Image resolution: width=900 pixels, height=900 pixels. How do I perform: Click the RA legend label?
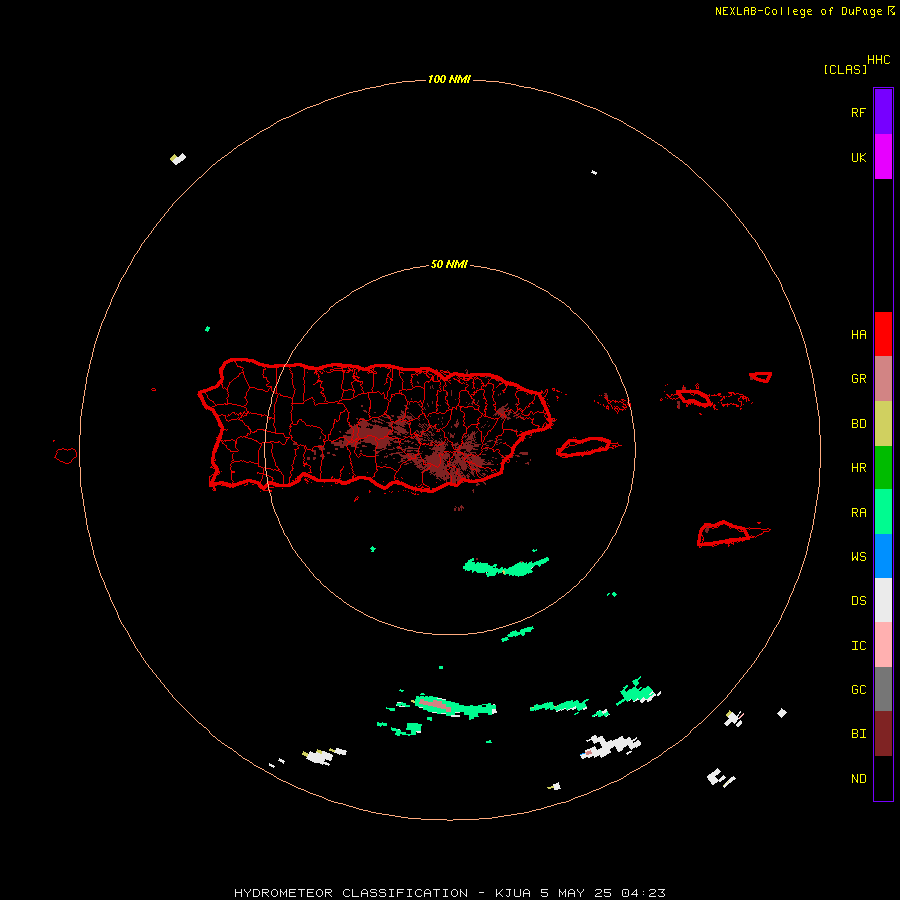pyautogui.click(x=858, y=513)
